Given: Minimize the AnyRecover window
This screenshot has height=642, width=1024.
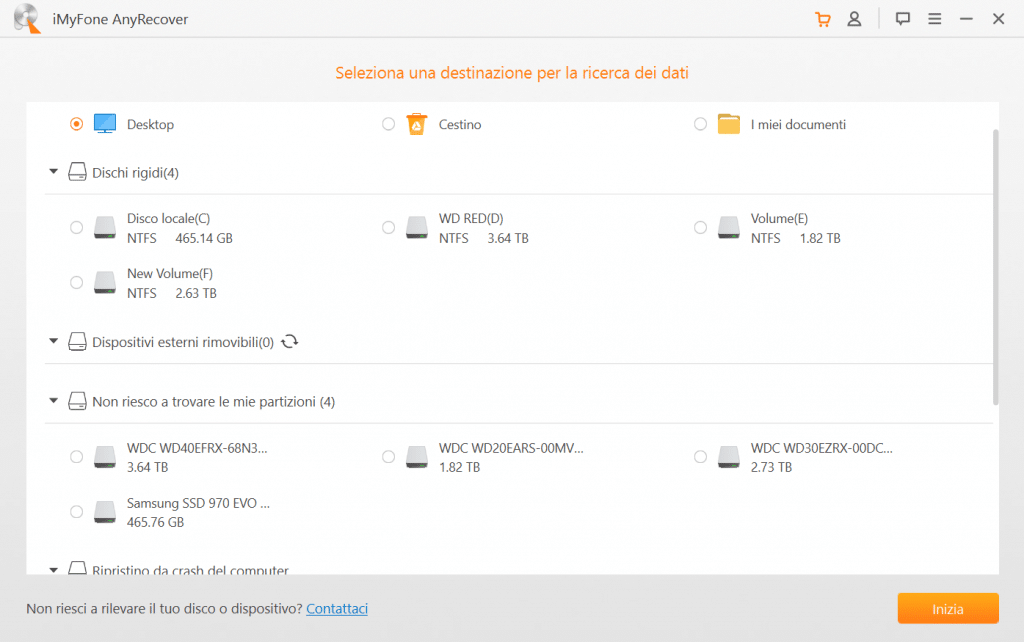Looking at the screenshot, I should [x=966, y=19].
